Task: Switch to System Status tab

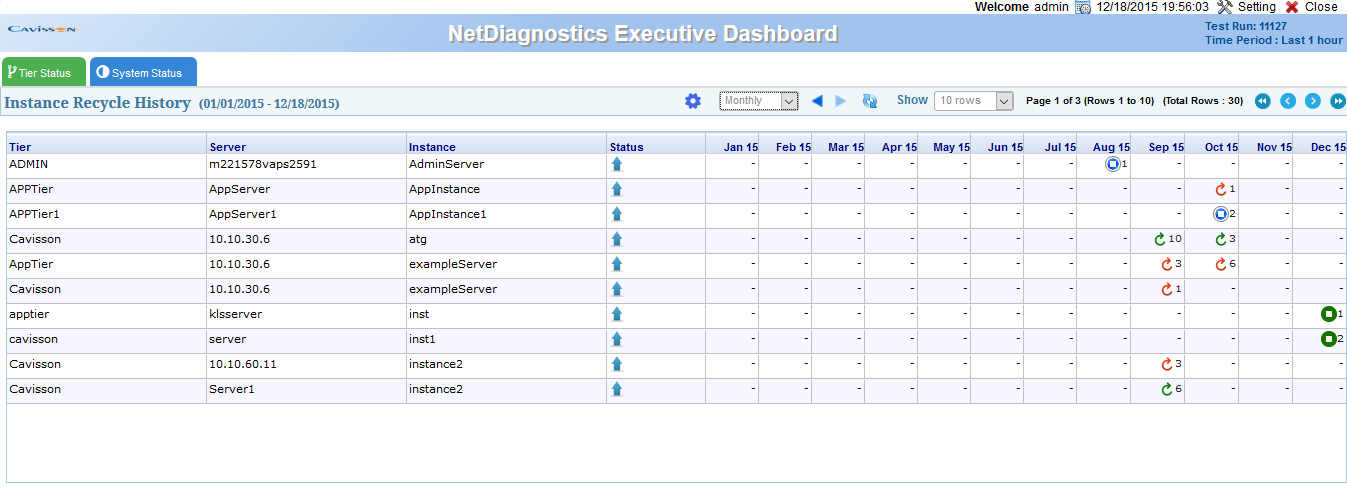Action: (x=143, y=72)
